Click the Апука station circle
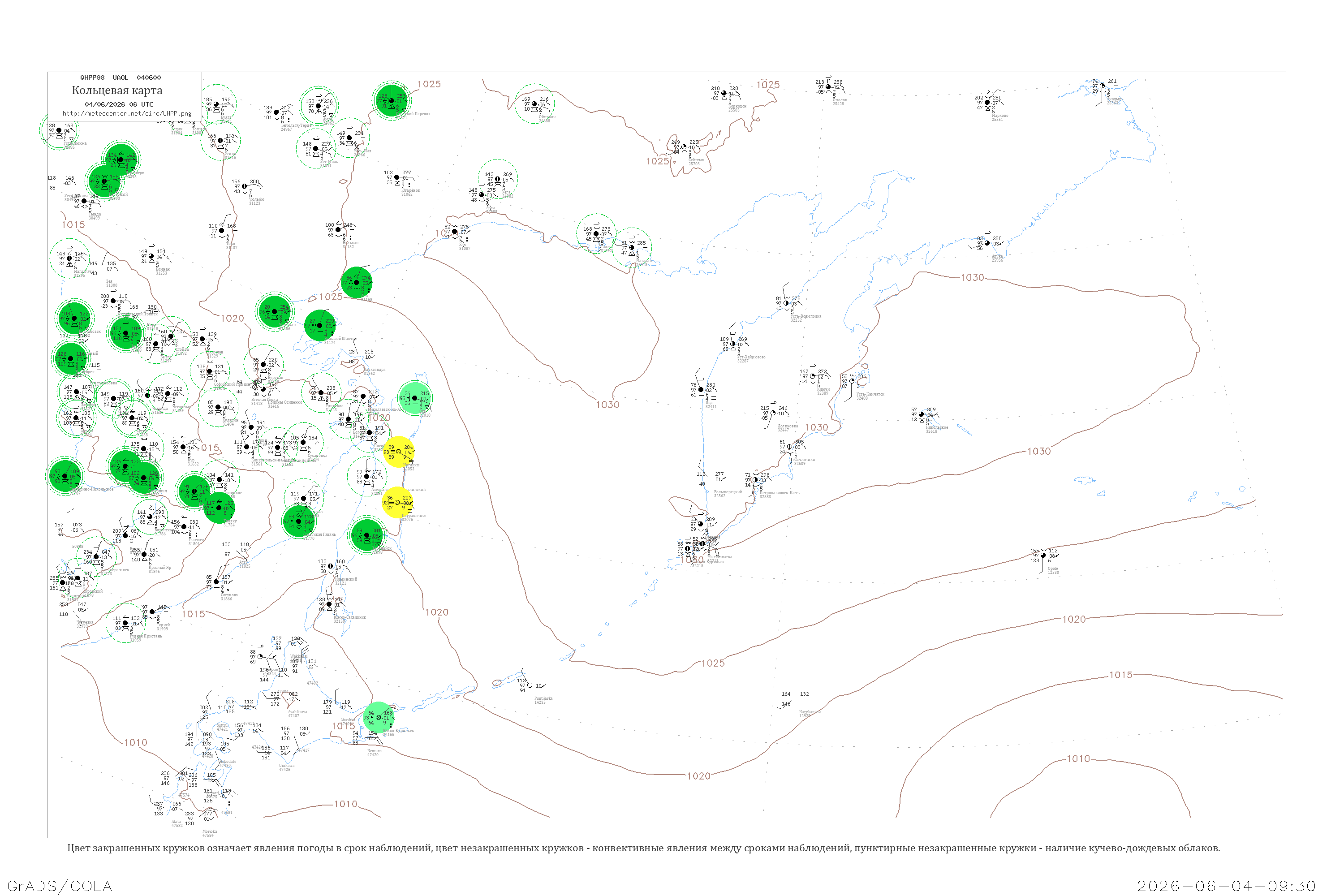Viewport: 1344px width, 896px height. tap(987, 243)
